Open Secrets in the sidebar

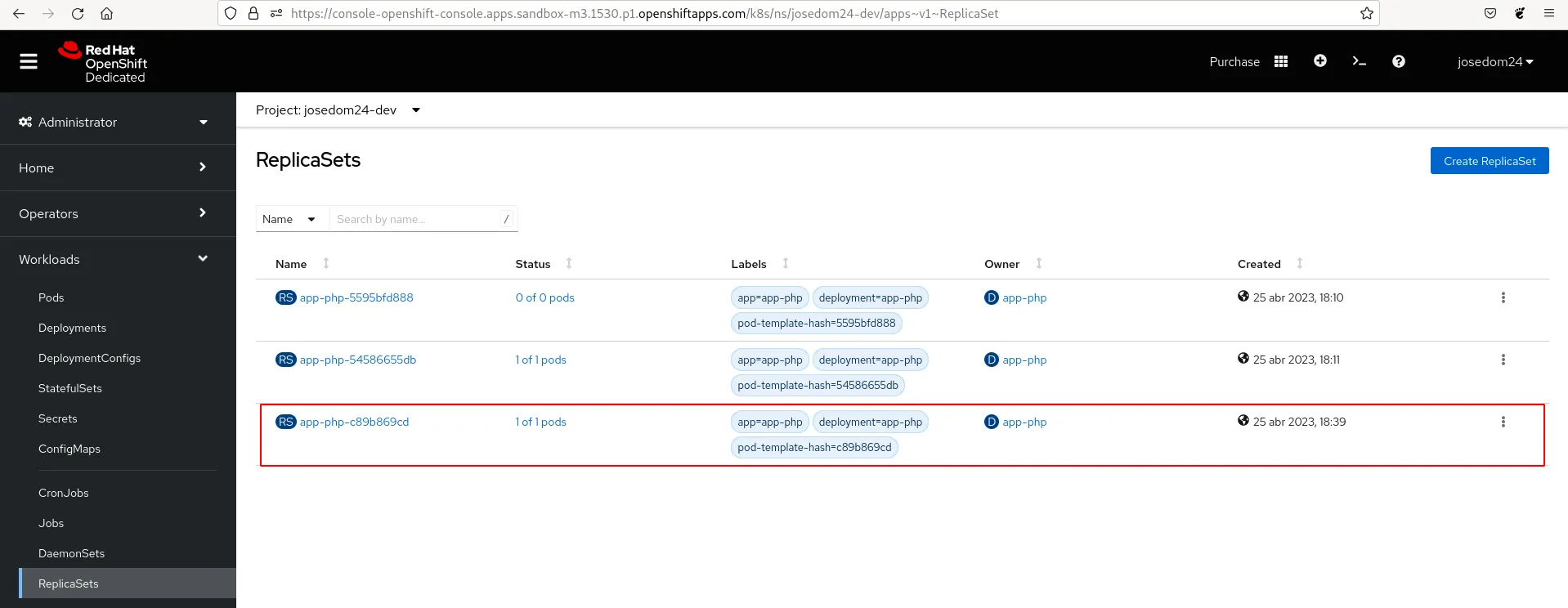tap(58, 418)
